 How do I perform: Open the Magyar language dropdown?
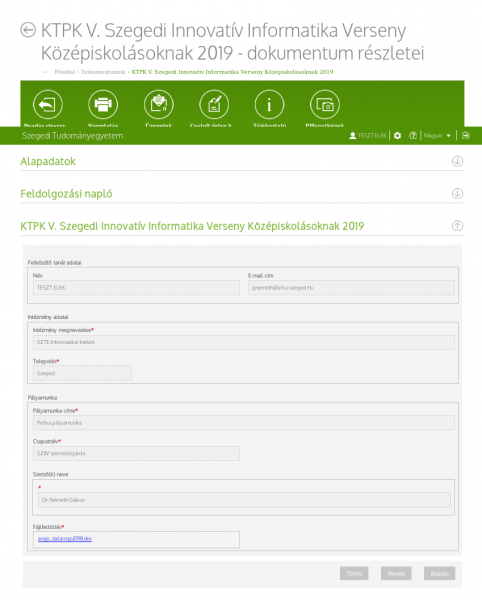click(x=437, y=135)
